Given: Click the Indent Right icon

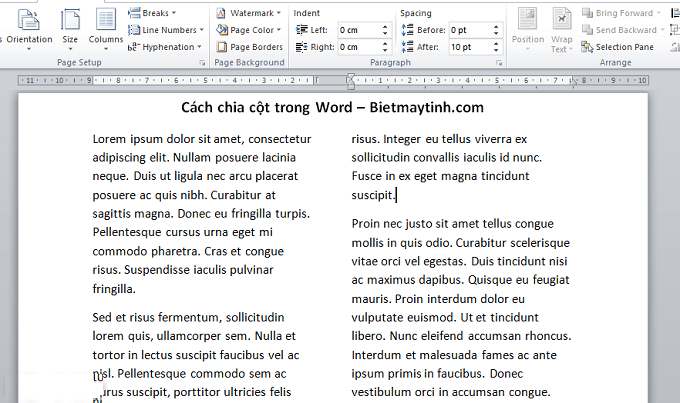Looking at the screenshot, I should 301,47.
